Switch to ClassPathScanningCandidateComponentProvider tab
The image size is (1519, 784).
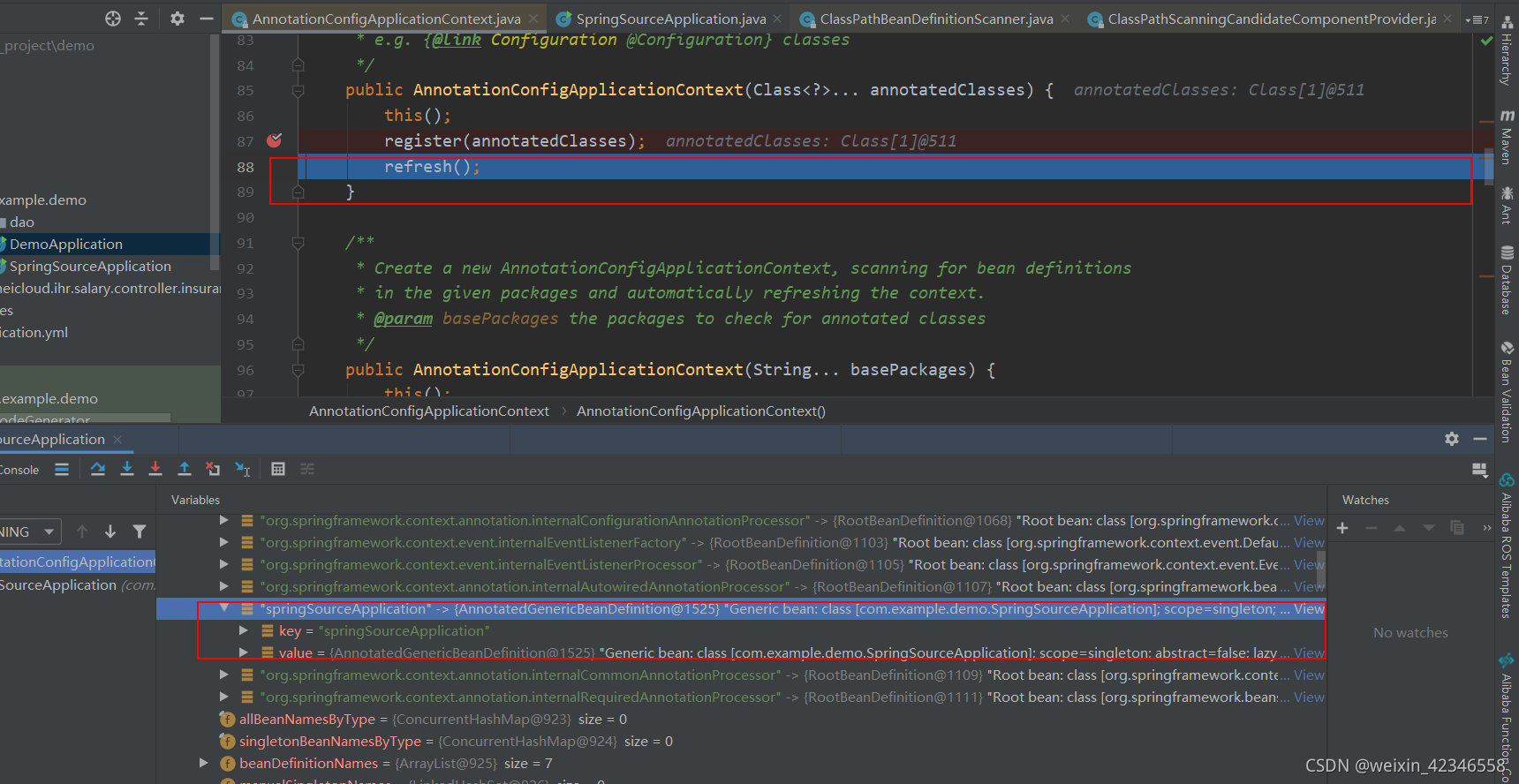point(1272,19)
